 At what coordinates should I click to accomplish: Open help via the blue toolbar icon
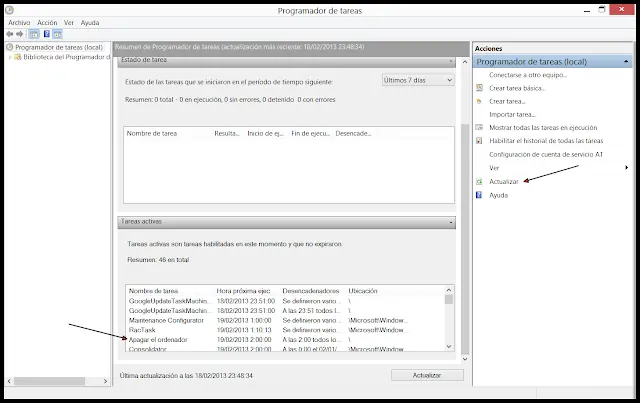coord(47,34)
